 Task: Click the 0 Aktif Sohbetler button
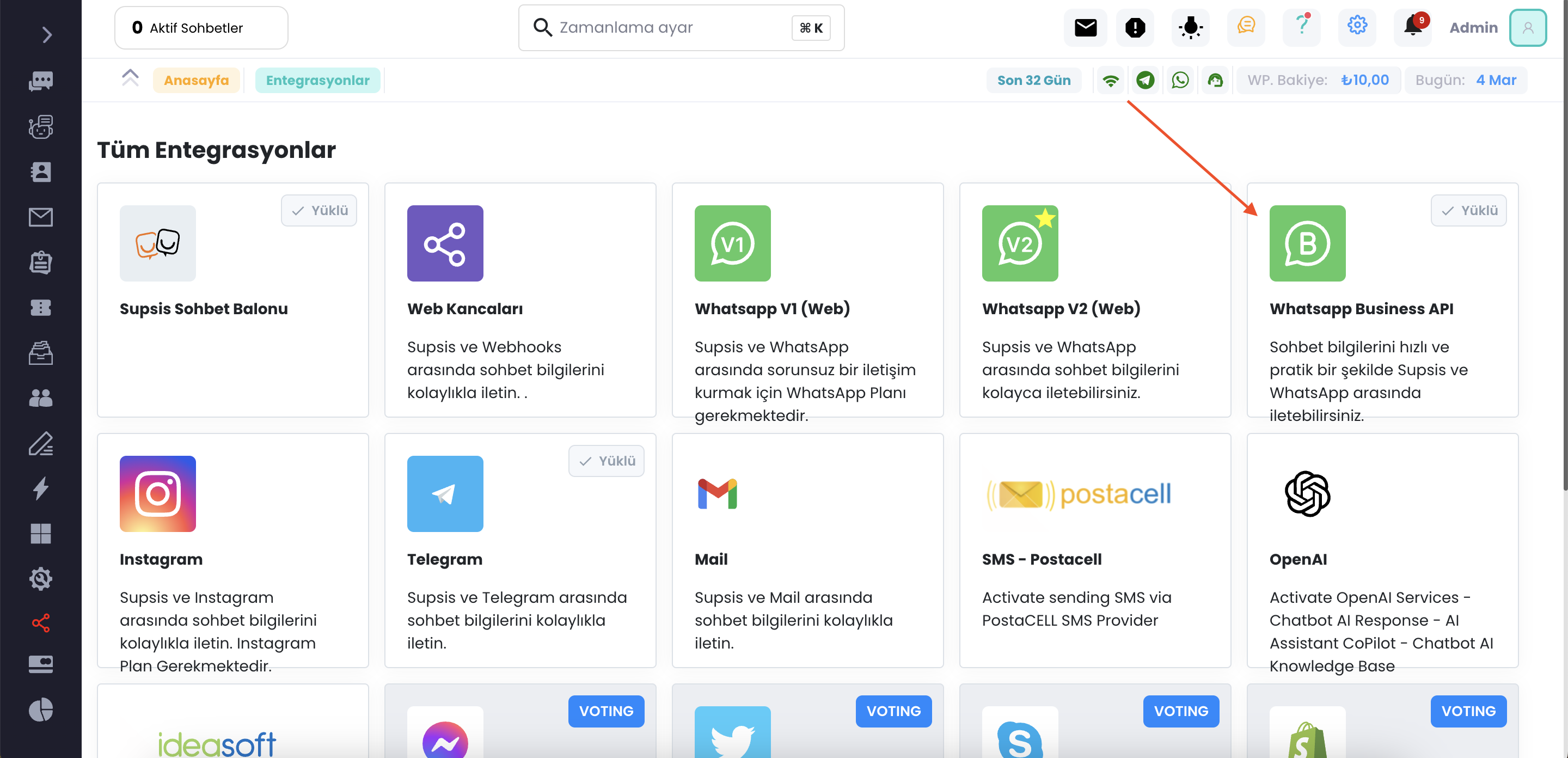pos(201,28)
